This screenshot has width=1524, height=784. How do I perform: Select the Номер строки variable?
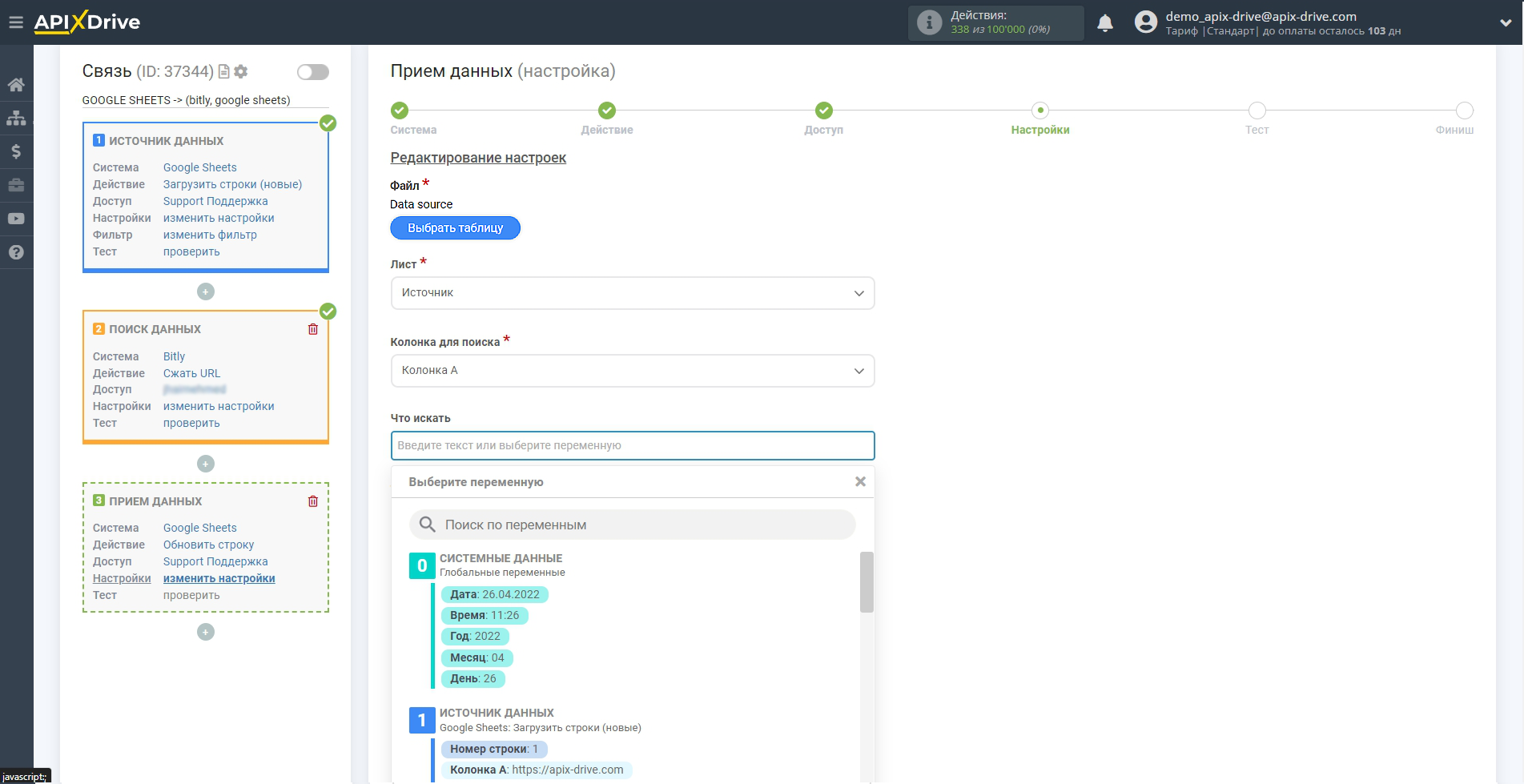click(x=494, y=749)
